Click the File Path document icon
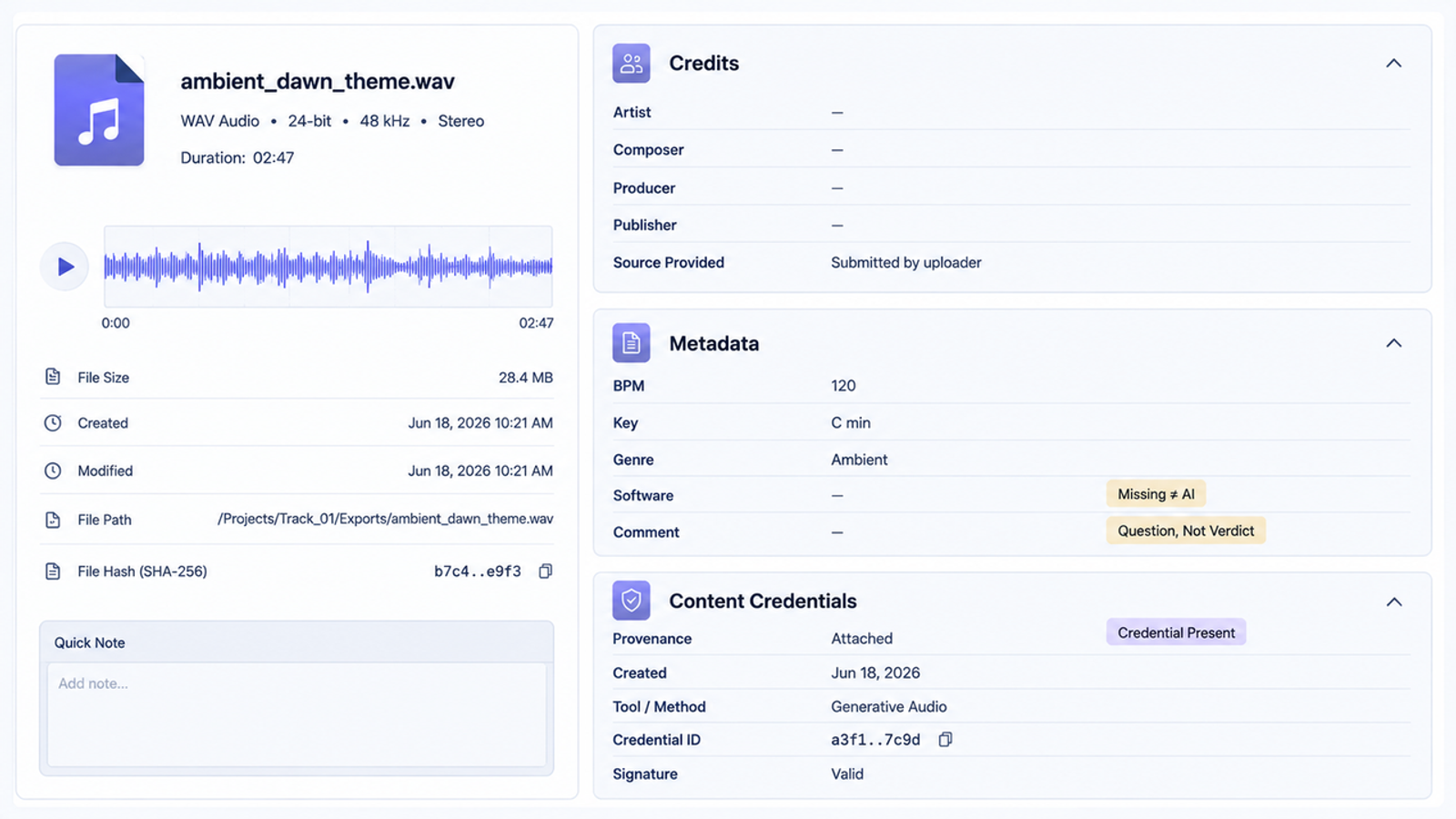Screen dimensions: 1456x819 click(x=53, y=520)
